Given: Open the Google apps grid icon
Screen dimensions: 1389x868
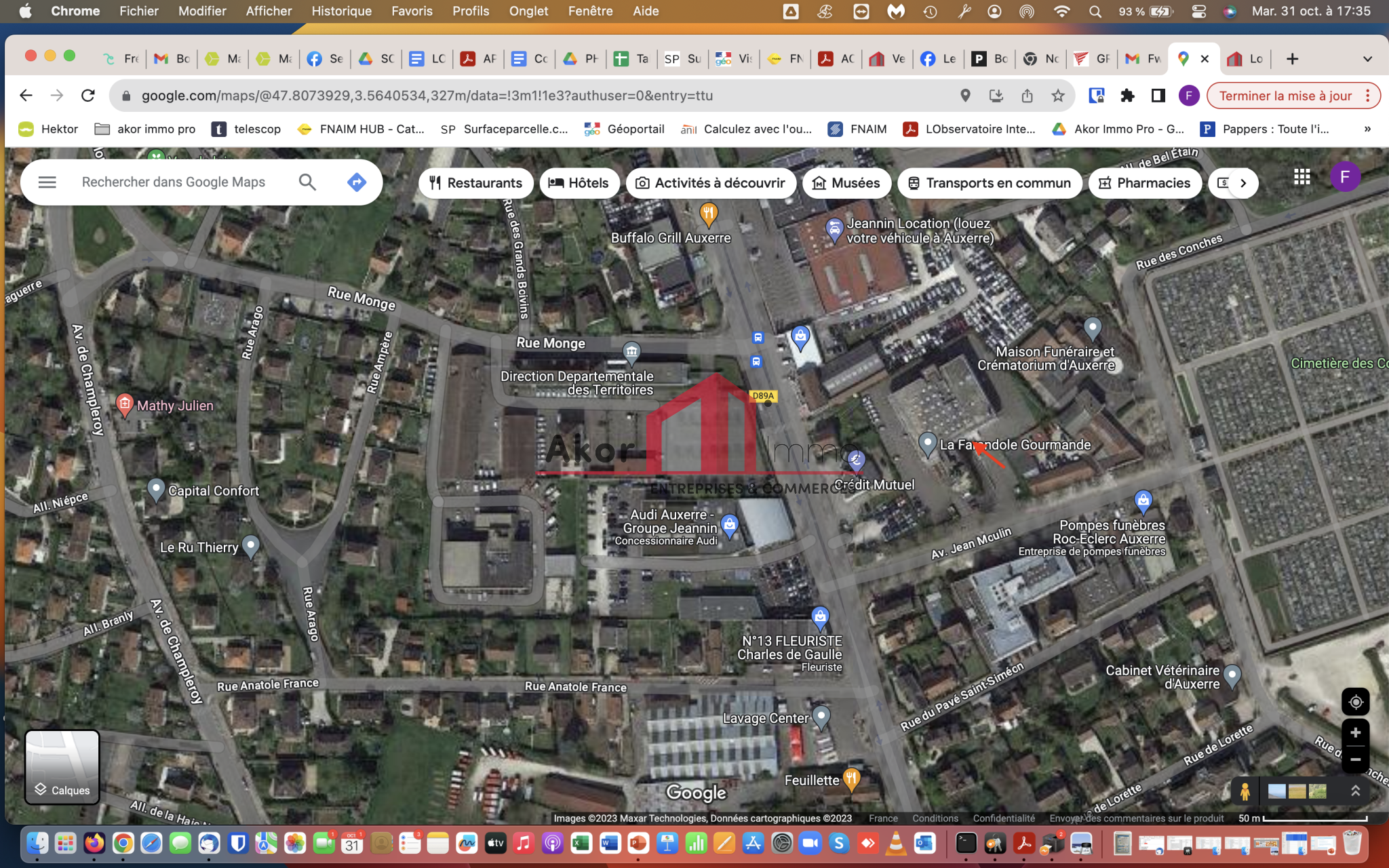Looking at the screenshot, I should 1302,177.
